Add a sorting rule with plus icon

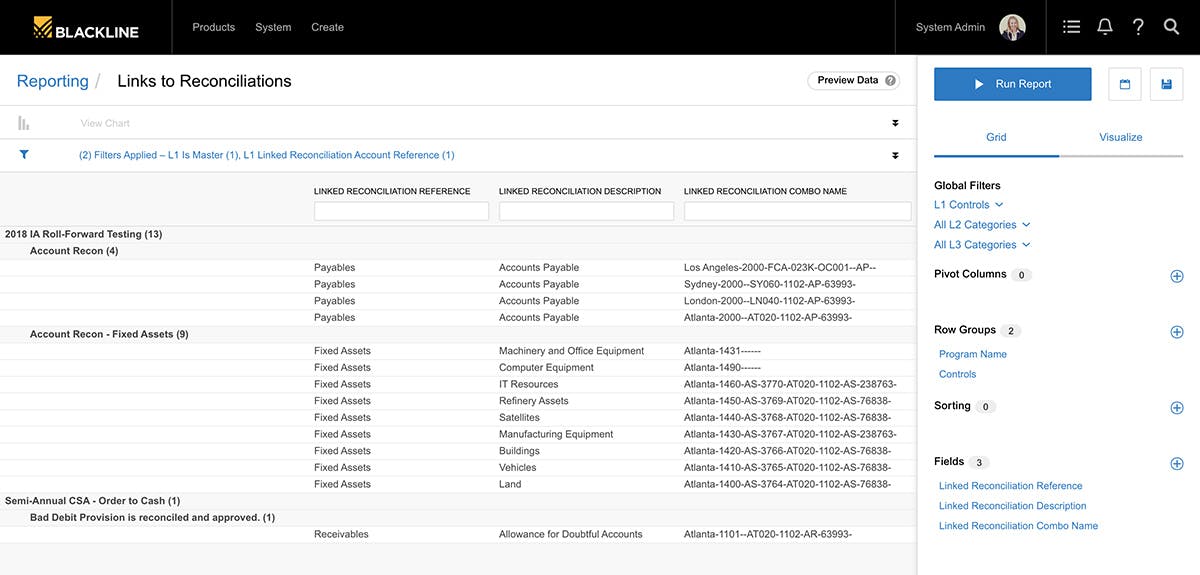(x=1177, y=408)
